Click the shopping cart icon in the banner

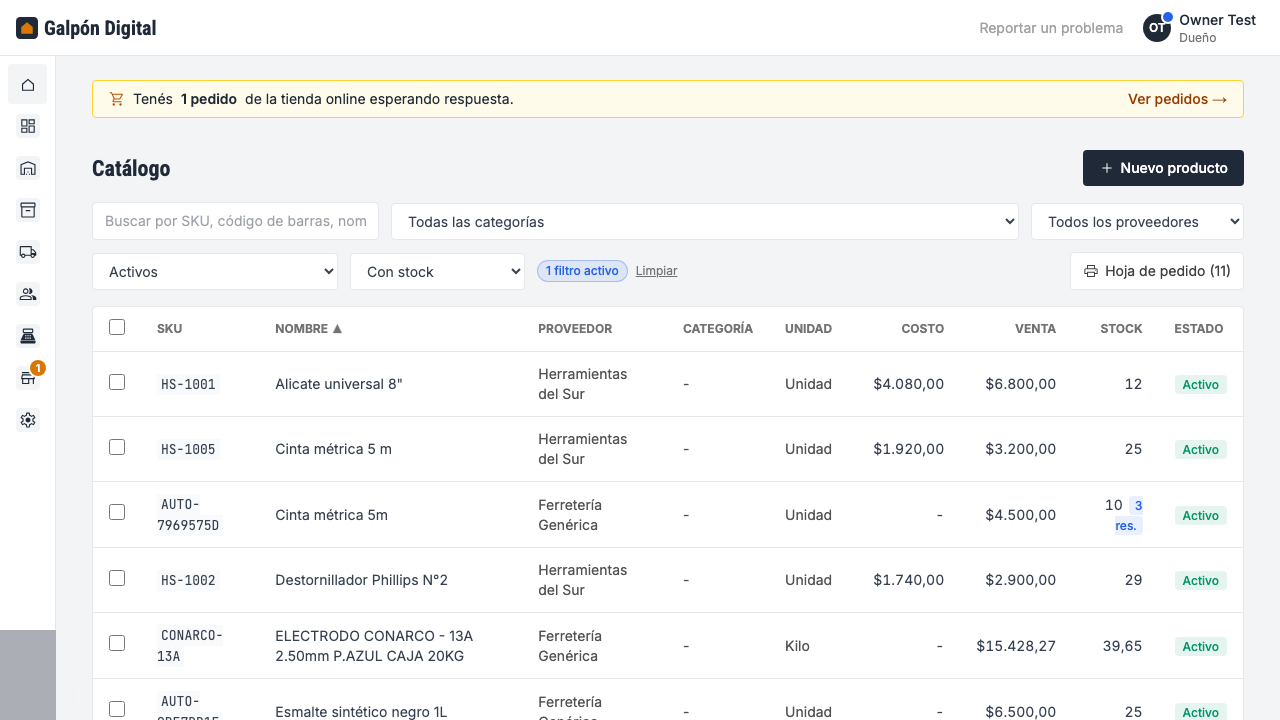click(x=117, y=99)
